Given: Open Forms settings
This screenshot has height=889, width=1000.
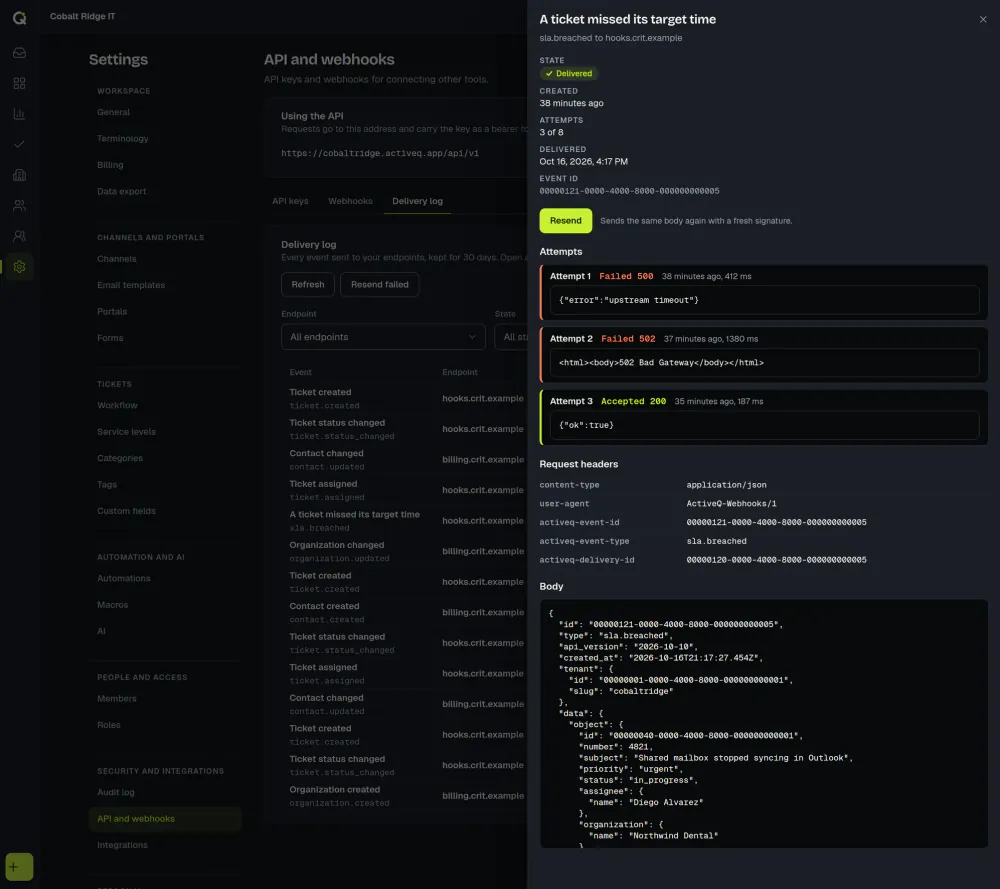Looking at the screenshot, I should click(x=110, y=338).
